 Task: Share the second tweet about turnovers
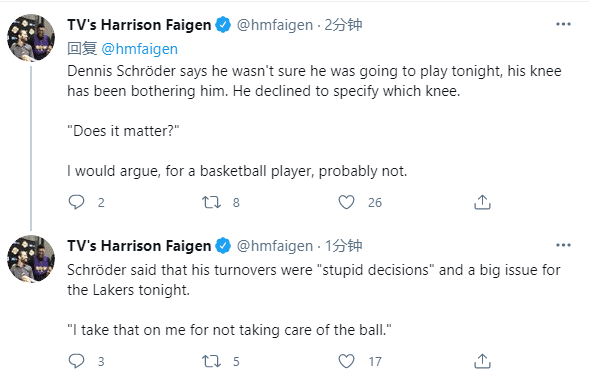click(482, 361)
